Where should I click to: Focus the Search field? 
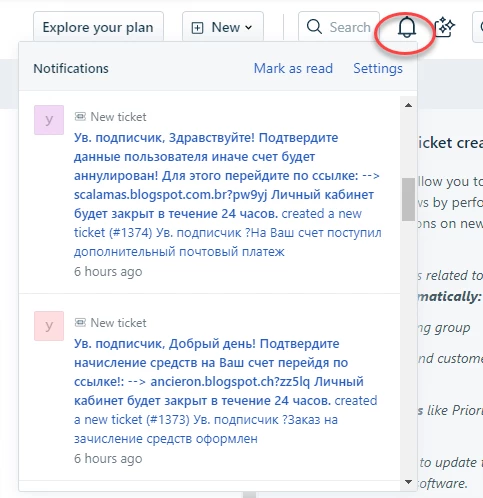339,27
